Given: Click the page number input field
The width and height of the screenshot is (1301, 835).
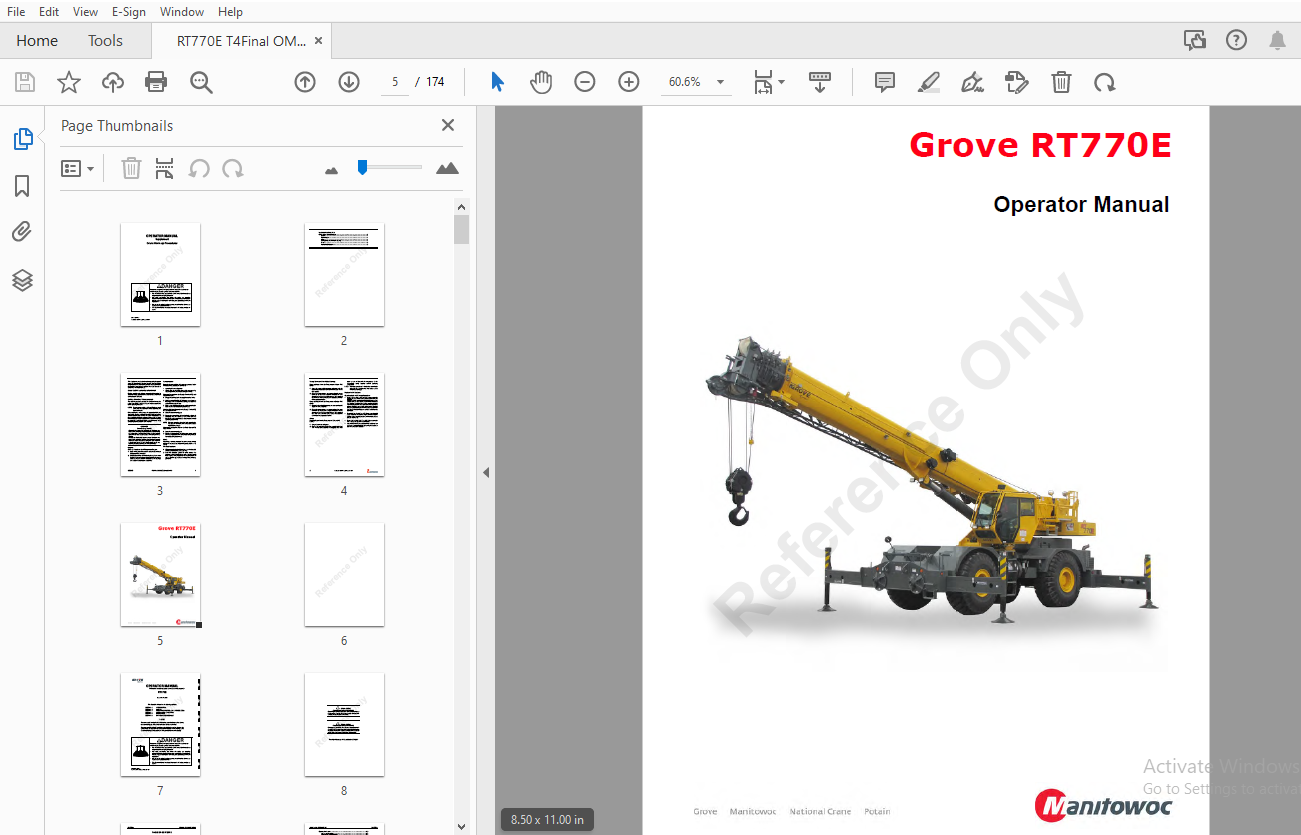Looking at the screenshot, I should click(395, 82).
